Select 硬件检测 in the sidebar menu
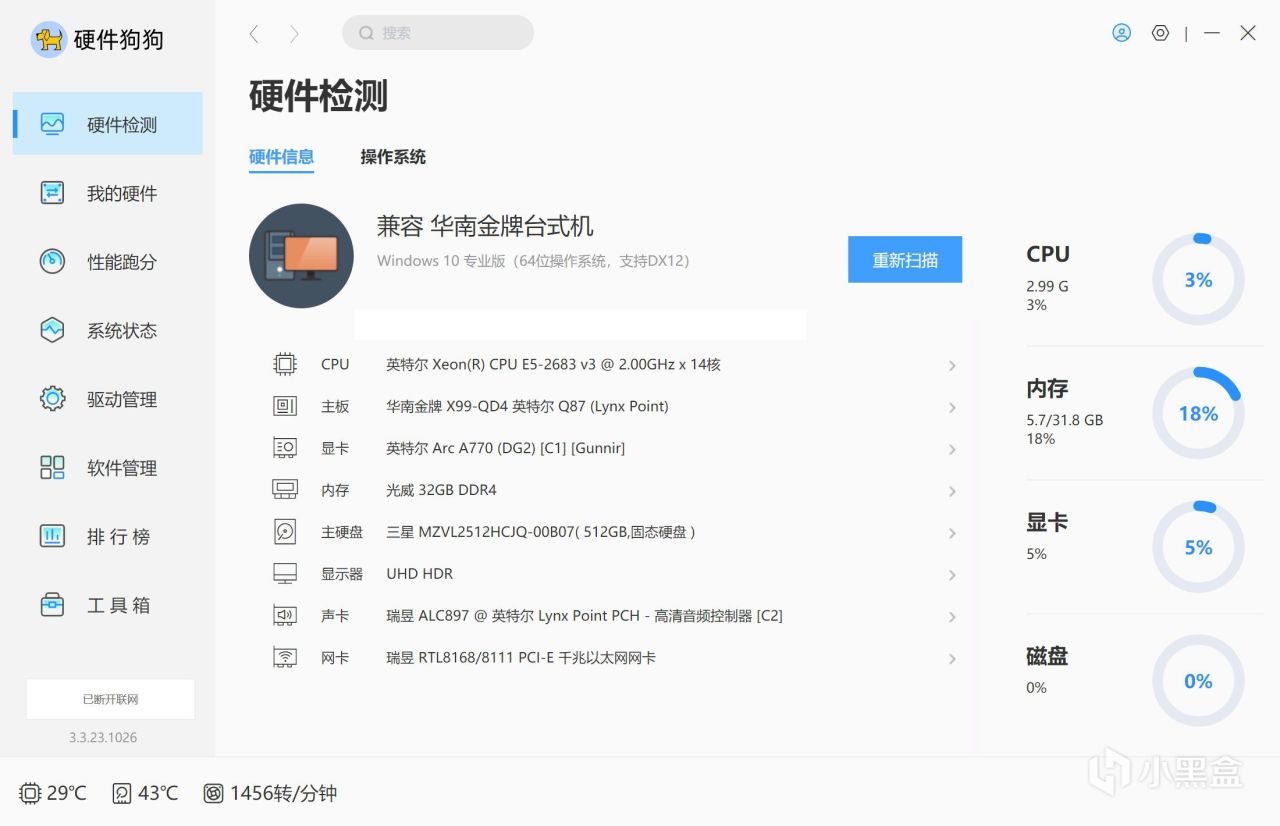This screenshot has height=826, width=1280. click(108, 124)
